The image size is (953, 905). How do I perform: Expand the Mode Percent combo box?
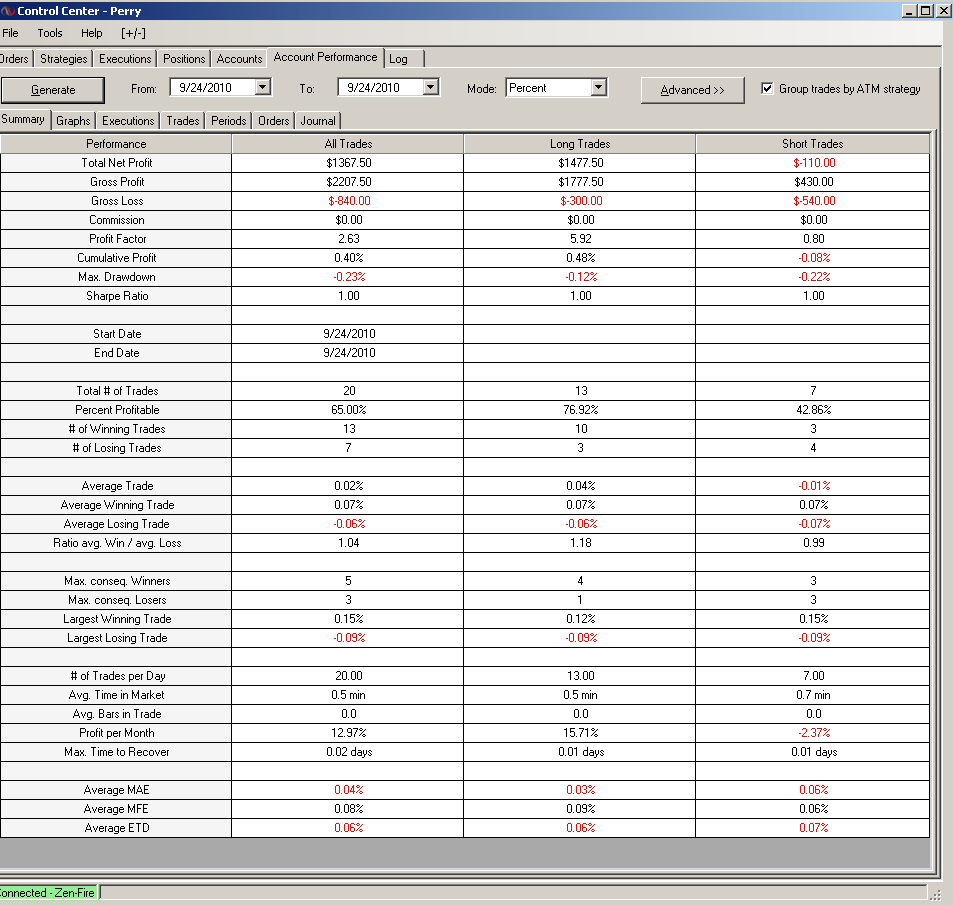(x=599, y=88)
